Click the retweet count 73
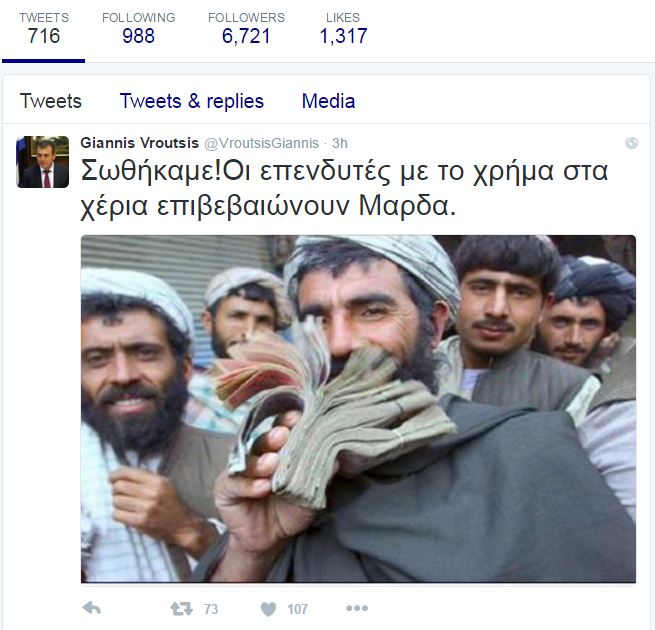This screenshot has width=655, height=630. (211, 609)
